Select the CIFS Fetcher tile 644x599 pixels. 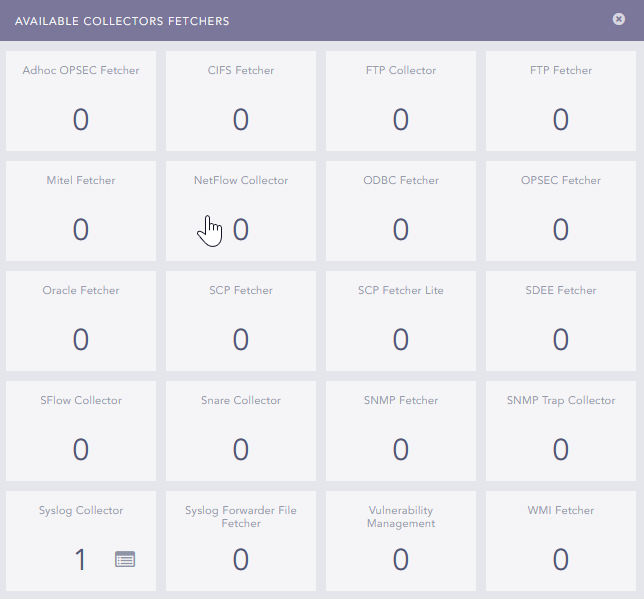coord(241,101)
